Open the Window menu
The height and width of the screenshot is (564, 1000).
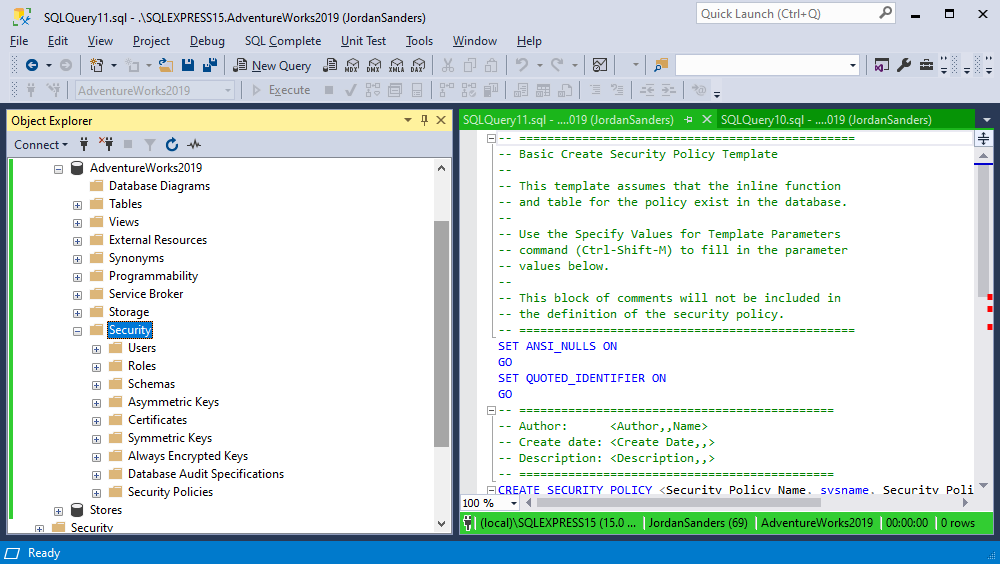coord(474,41)
